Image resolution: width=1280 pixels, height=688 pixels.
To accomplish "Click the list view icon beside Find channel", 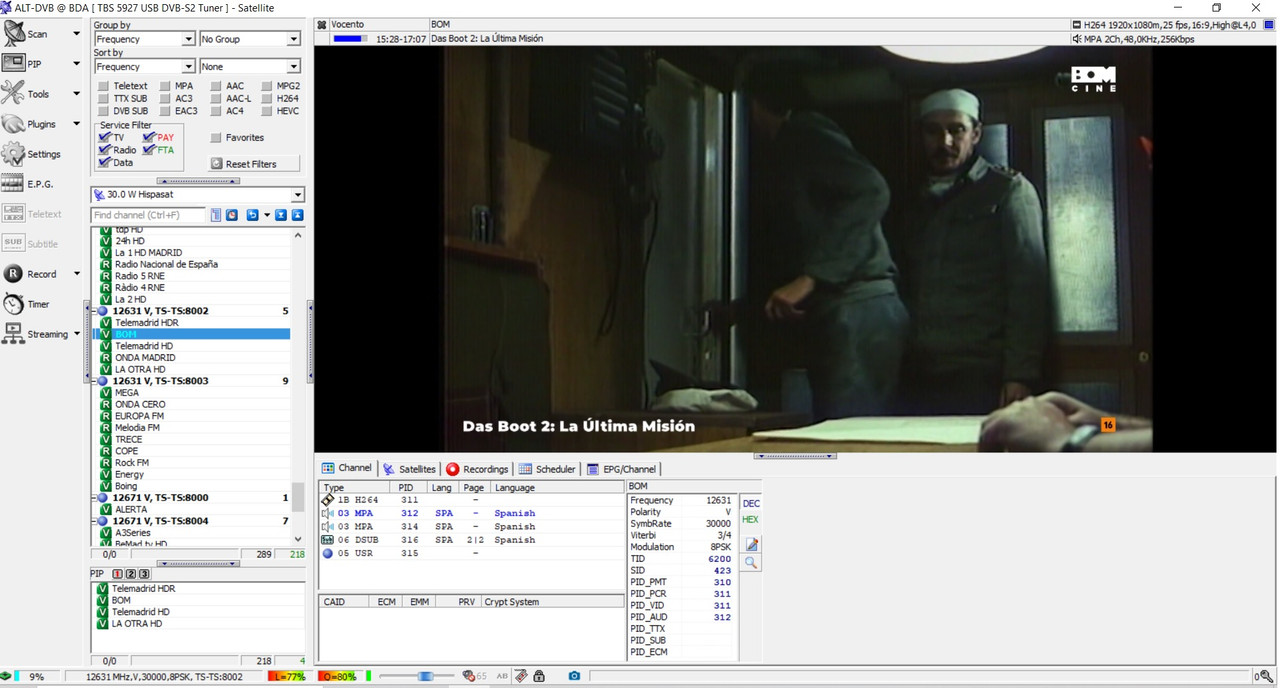I will pos(215,215).
